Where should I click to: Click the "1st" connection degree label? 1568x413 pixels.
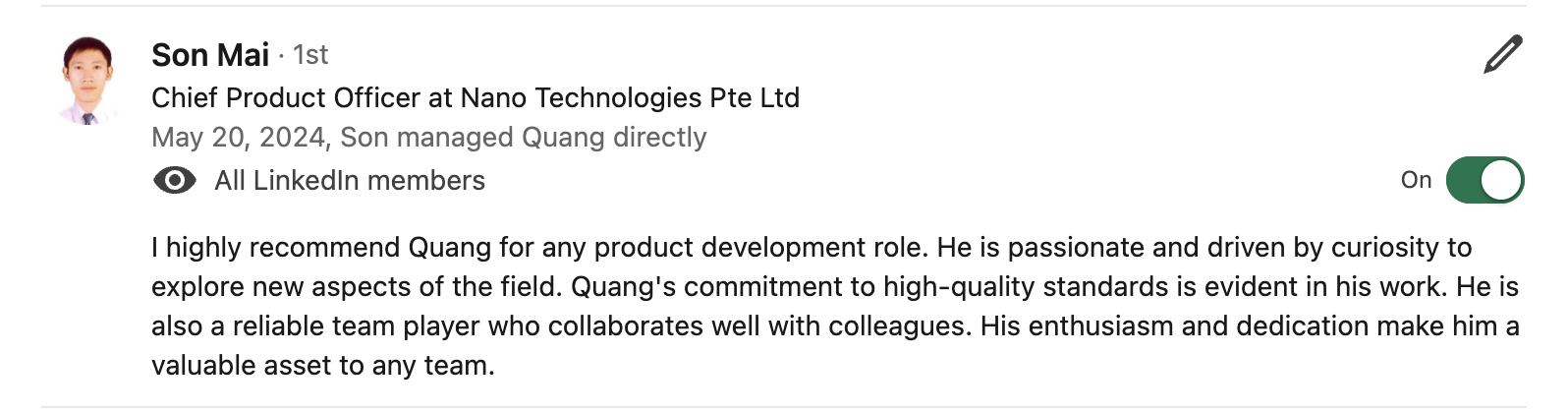click(310, 55)
